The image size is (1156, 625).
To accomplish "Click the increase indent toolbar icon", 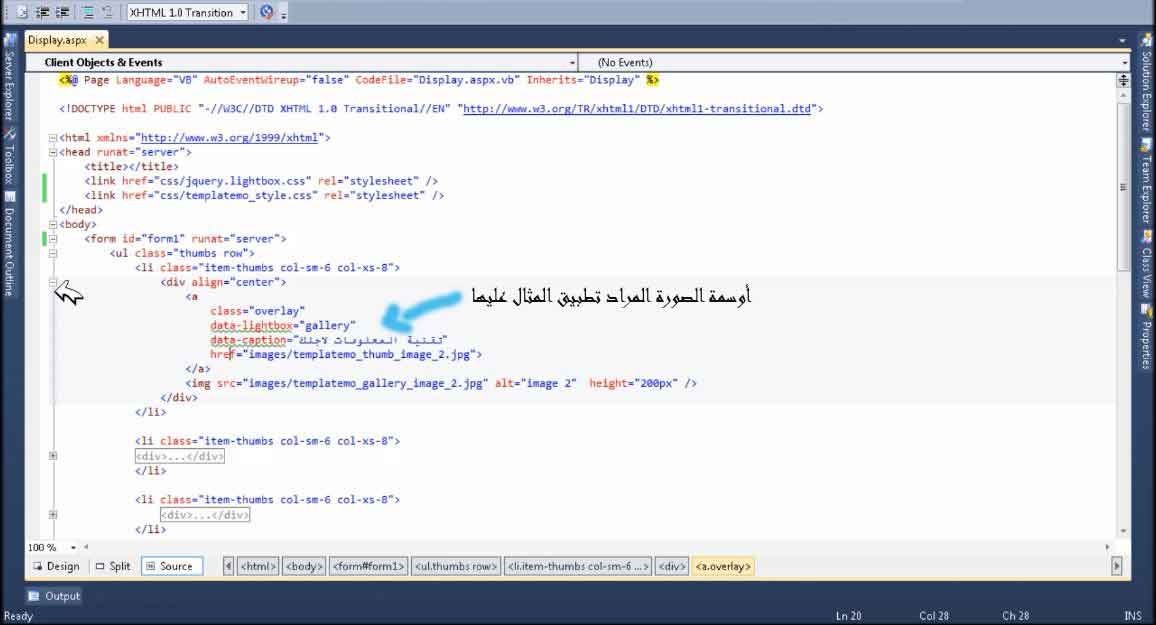I will [x=63, y=12].
